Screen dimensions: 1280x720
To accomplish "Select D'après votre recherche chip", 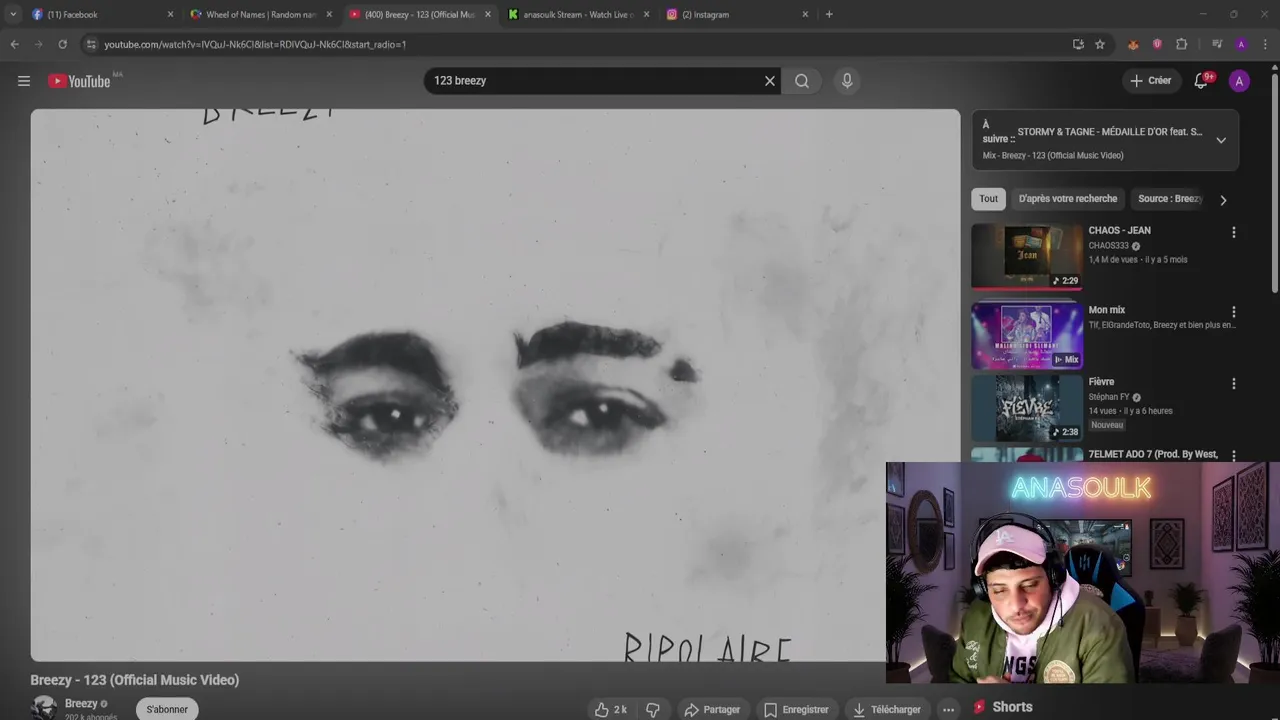I will [x=1068, y=199].
